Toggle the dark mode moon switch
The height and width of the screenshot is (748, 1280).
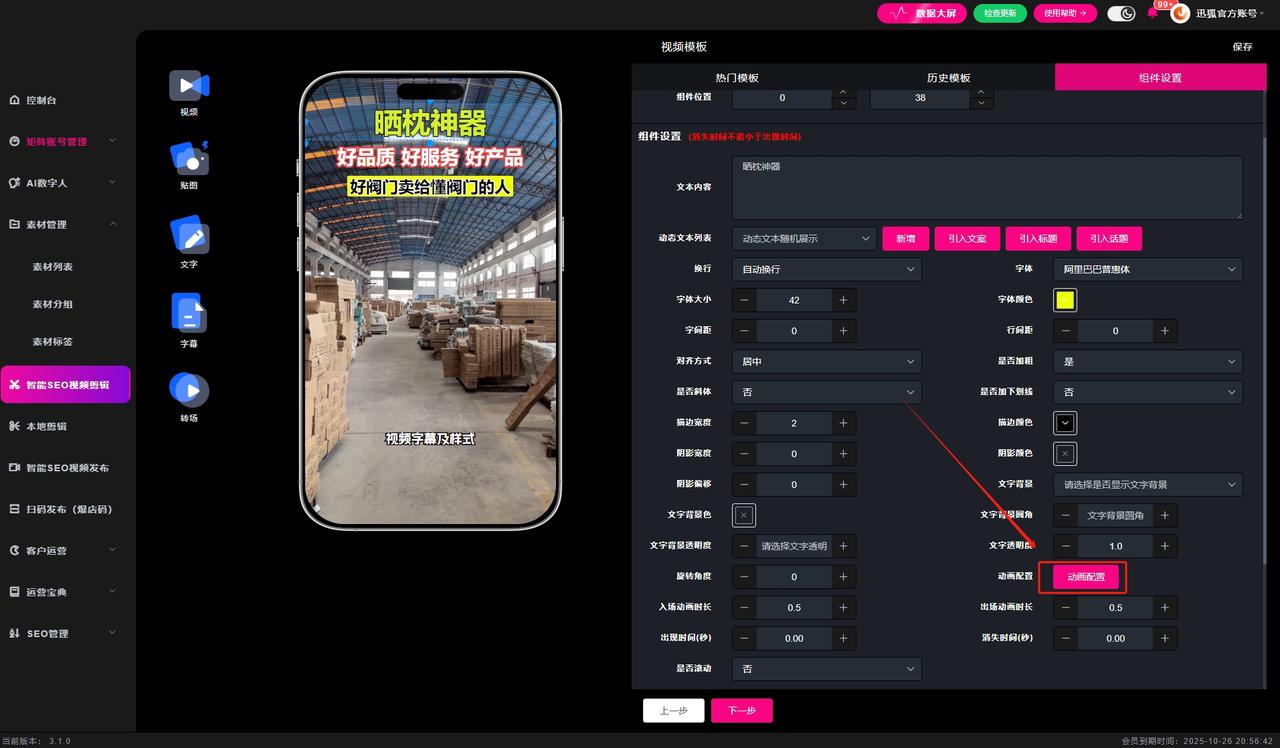point(1122,13)
